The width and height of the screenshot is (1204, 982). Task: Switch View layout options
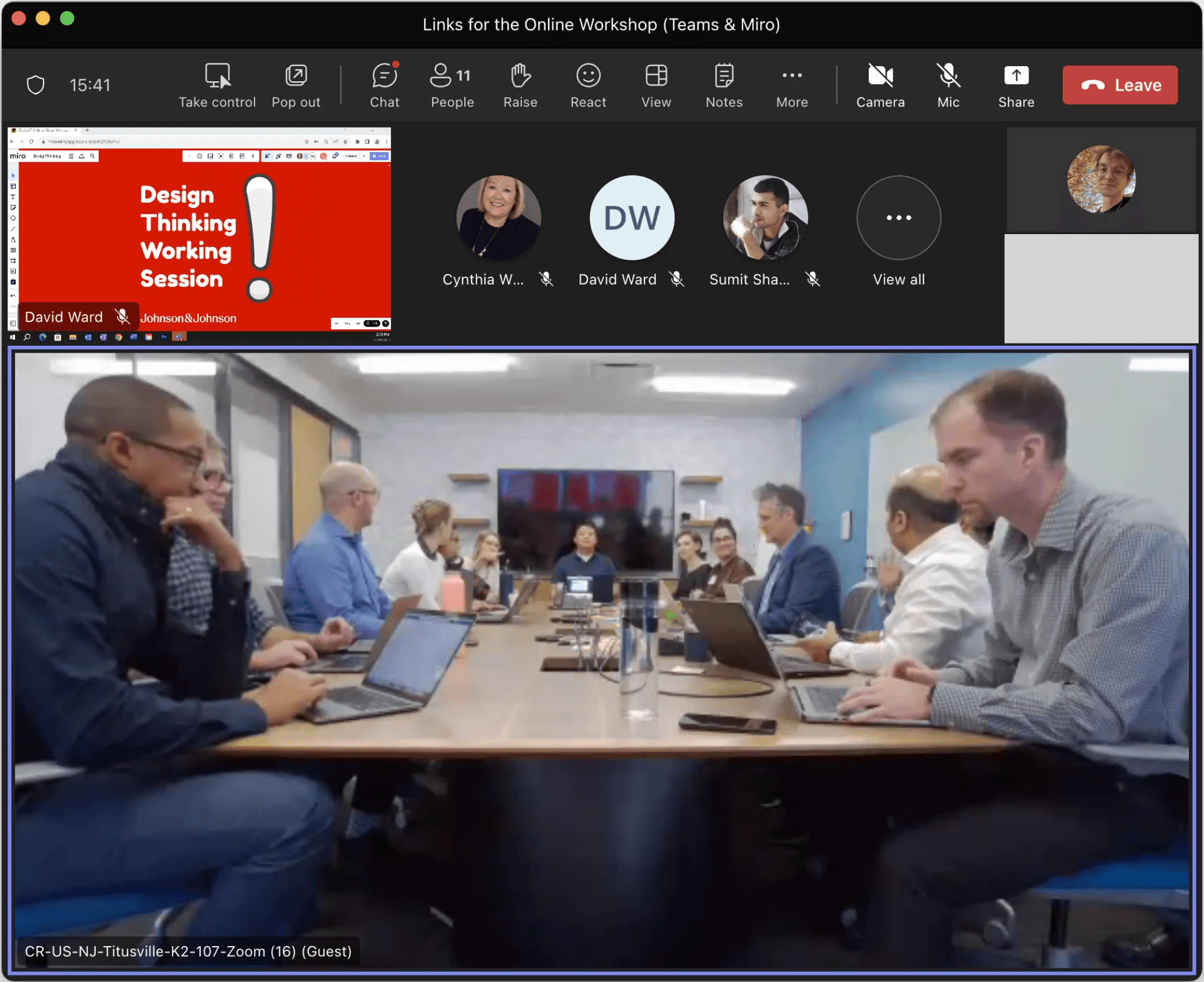(656, 84)
